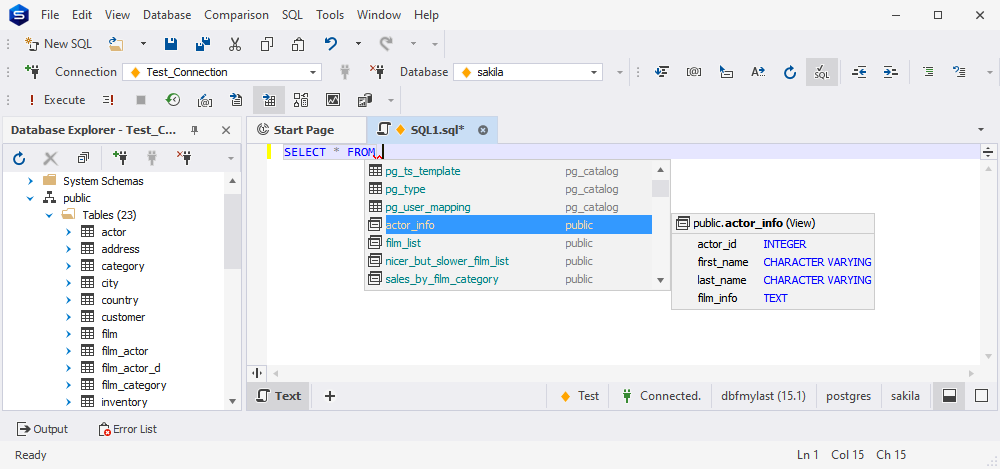Collapse the Tables (23) folder
Screen dimensions: 1000x469
coord(48,216)
